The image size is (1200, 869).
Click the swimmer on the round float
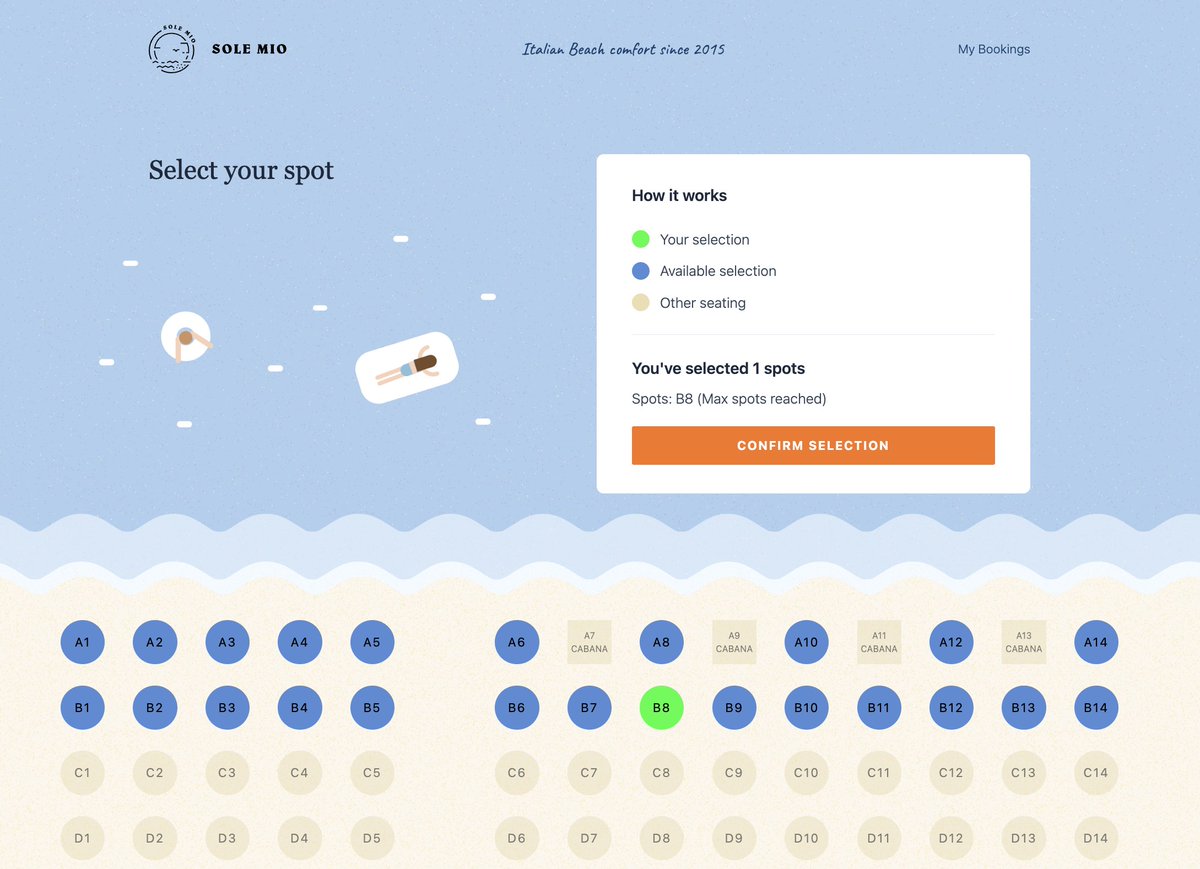click(187, 339)
